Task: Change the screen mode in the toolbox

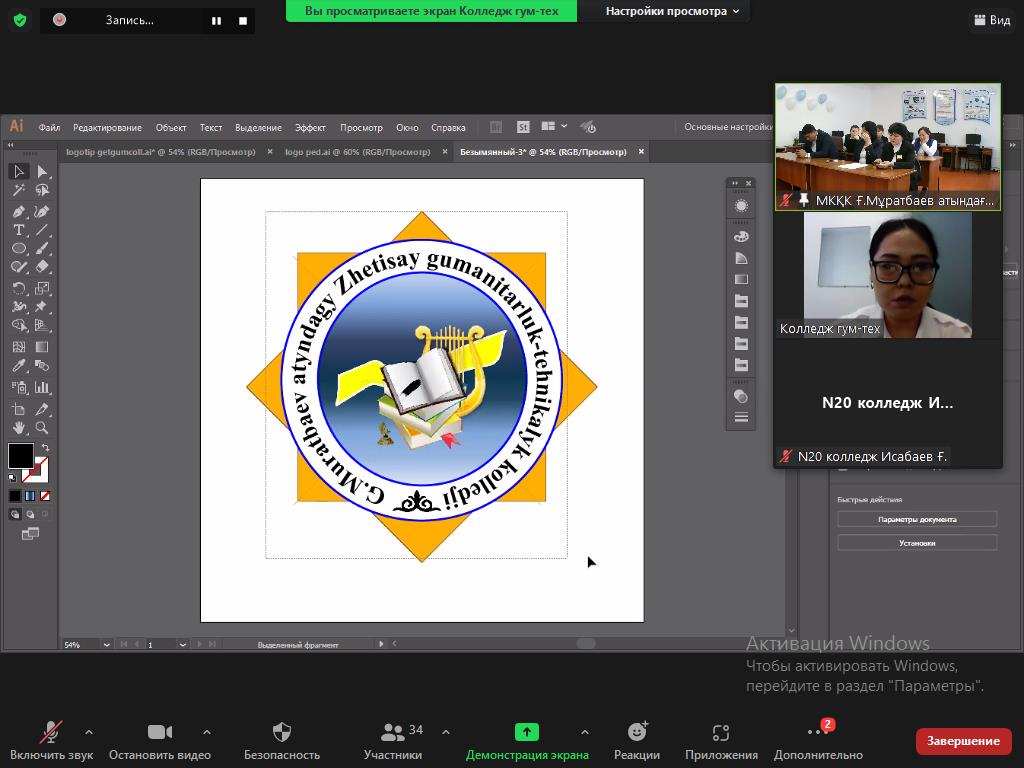Action: click(30, 534)
